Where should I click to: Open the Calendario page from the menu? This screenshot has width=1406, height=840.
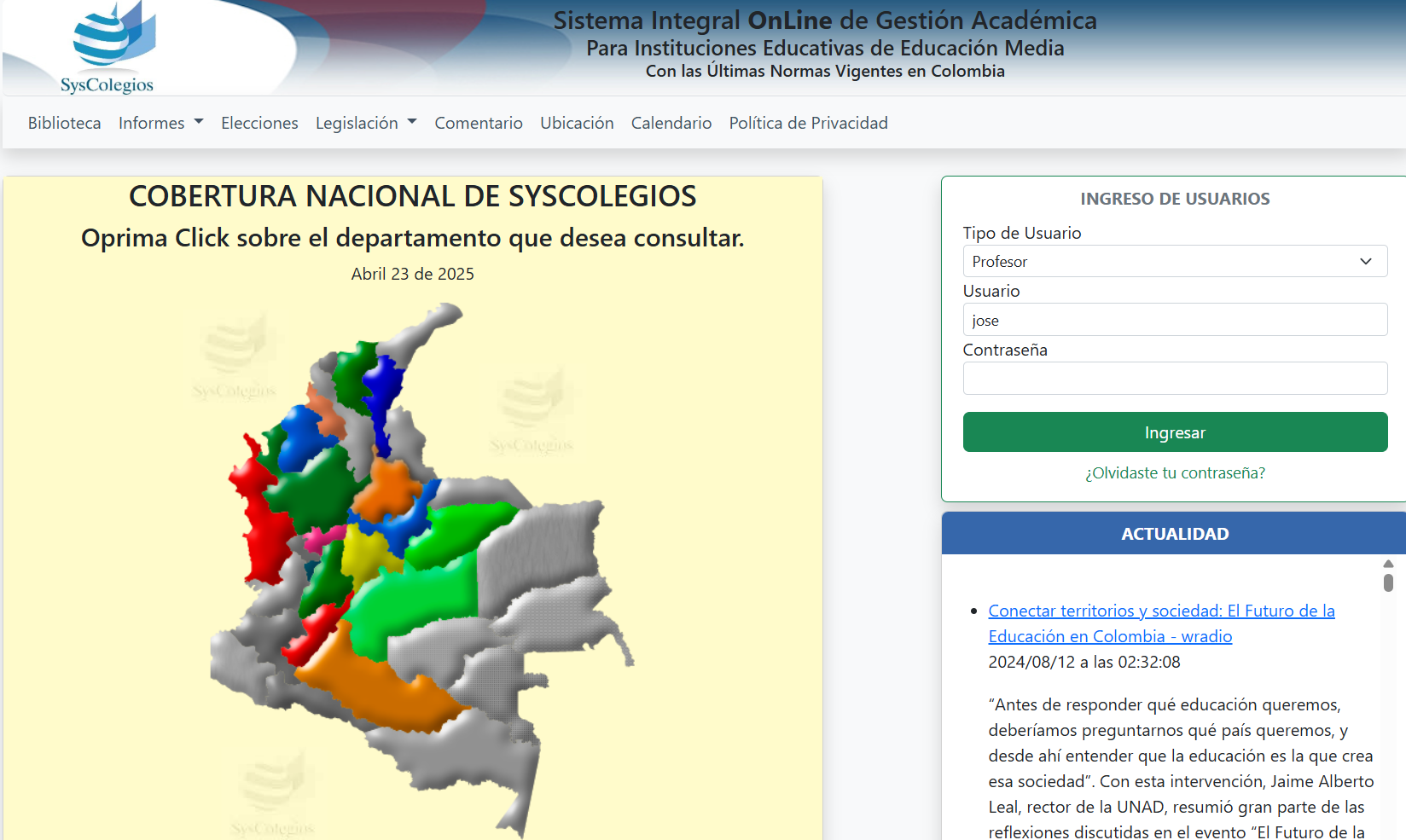pos(671,123)
